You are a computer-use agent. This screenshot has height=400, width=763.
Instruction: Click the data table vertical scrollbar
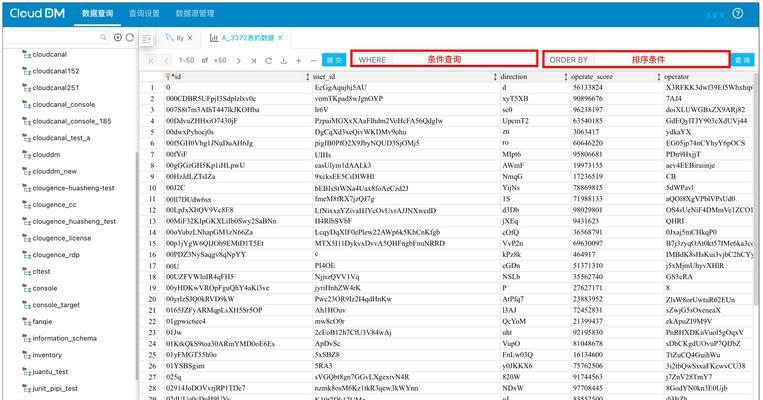(756, 190)
